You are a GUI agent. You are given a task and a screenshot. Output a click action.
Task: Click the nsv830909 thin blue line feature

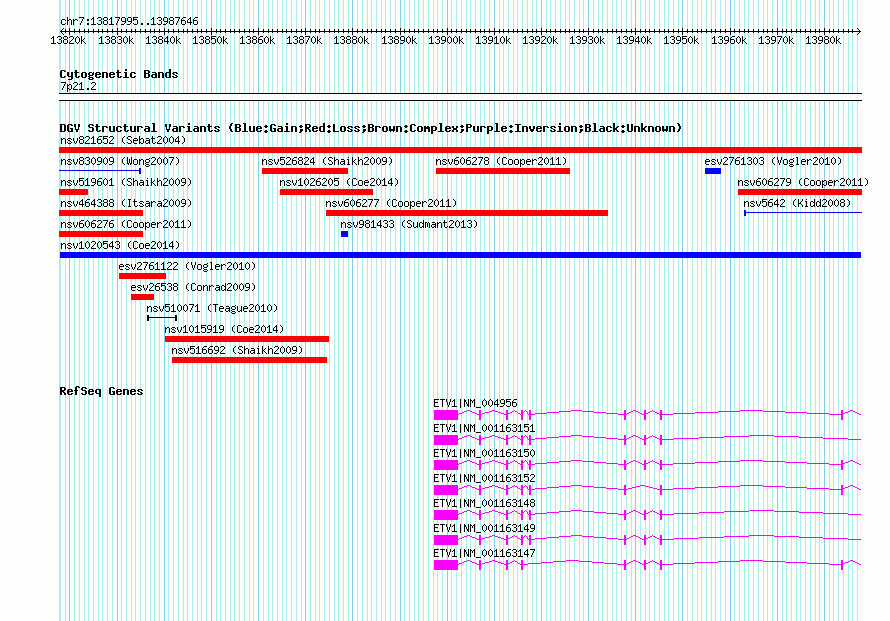pos(100,170)
